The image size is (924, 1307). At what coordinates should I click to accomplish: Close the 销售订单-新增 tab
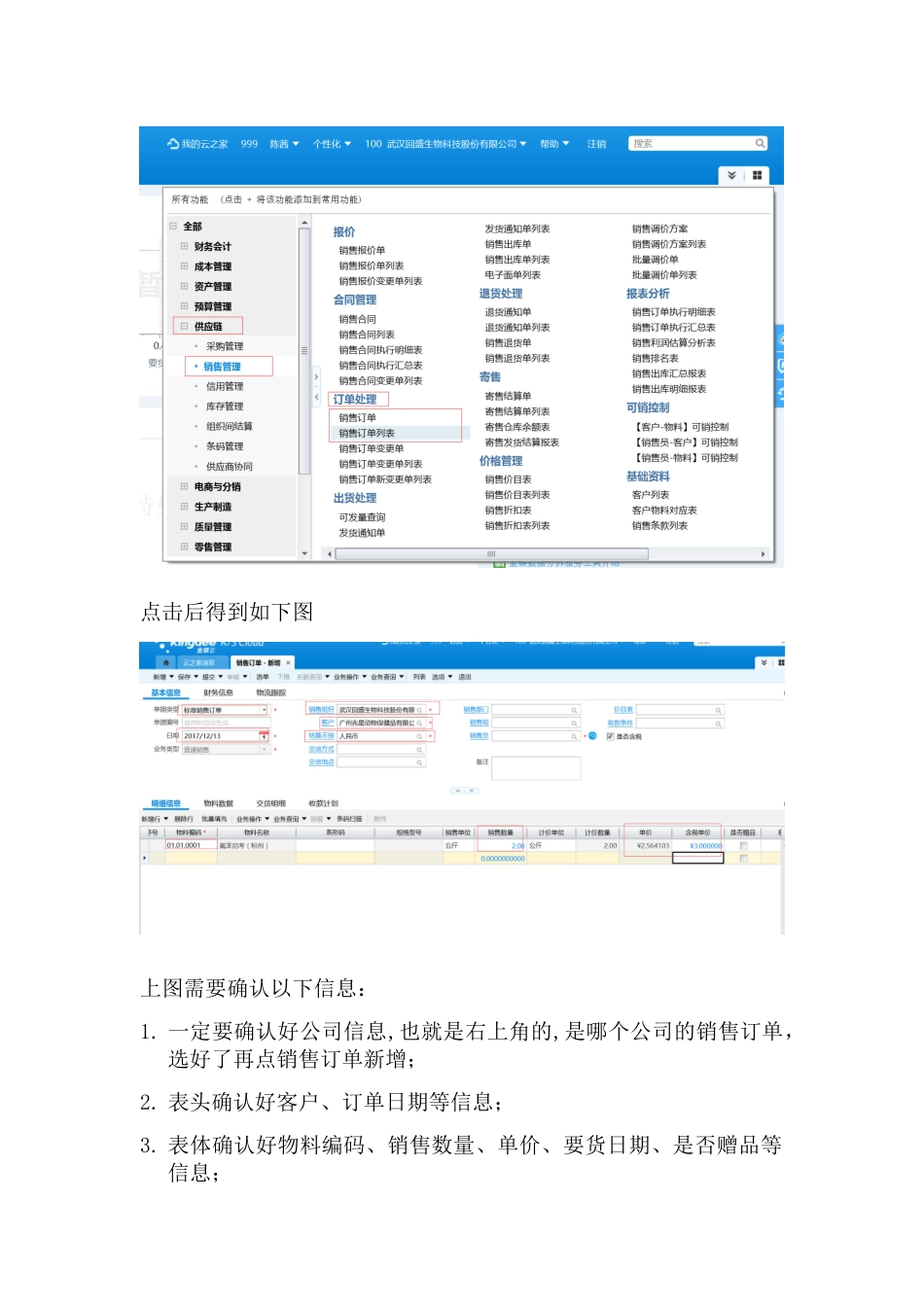288,663
